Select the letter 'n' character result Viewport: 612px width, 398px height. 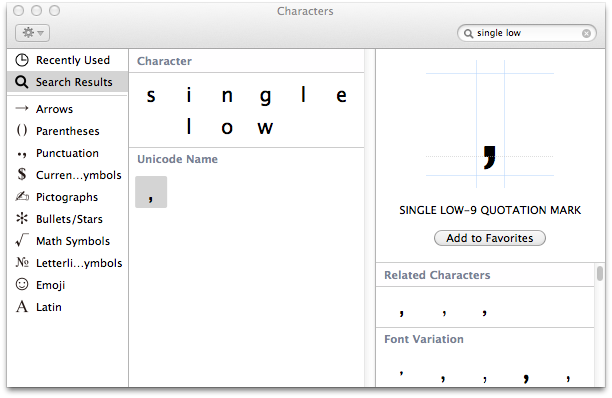point(227,96)
